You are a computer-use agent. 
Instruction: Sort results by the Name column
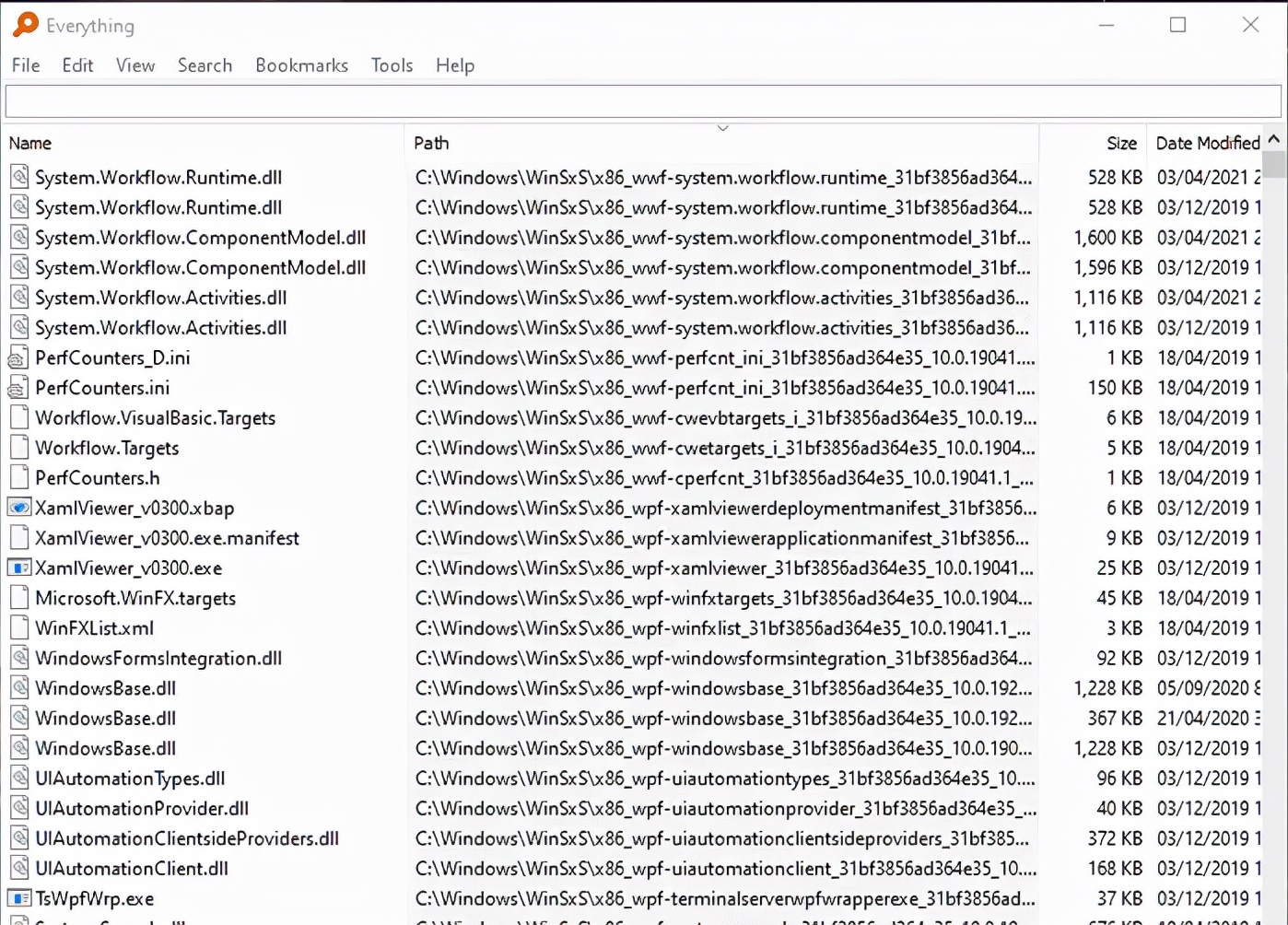click(x=30, y=143)
